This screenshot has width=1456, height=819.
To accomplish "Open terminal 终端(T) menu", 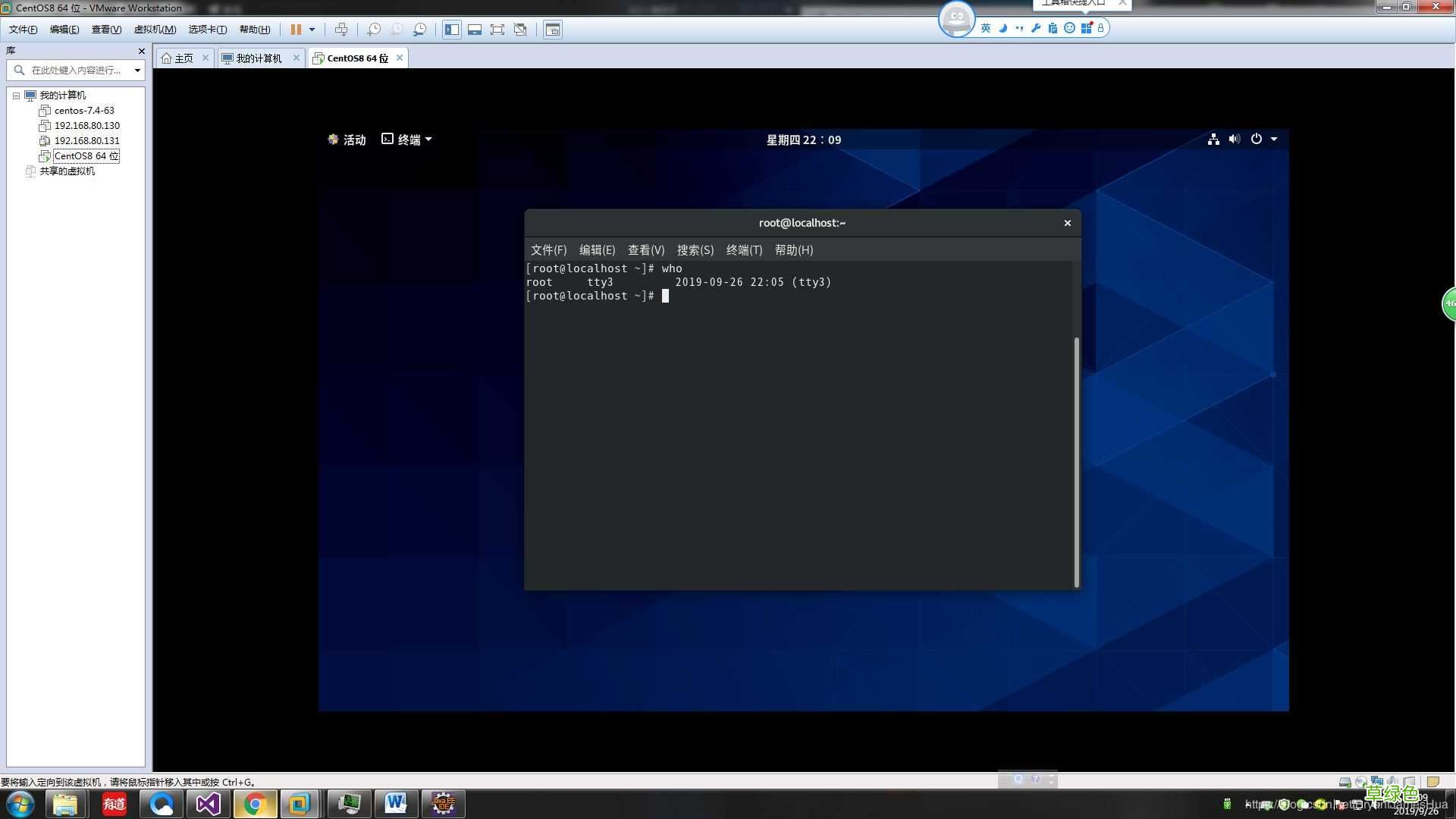I will click(744, 250).
